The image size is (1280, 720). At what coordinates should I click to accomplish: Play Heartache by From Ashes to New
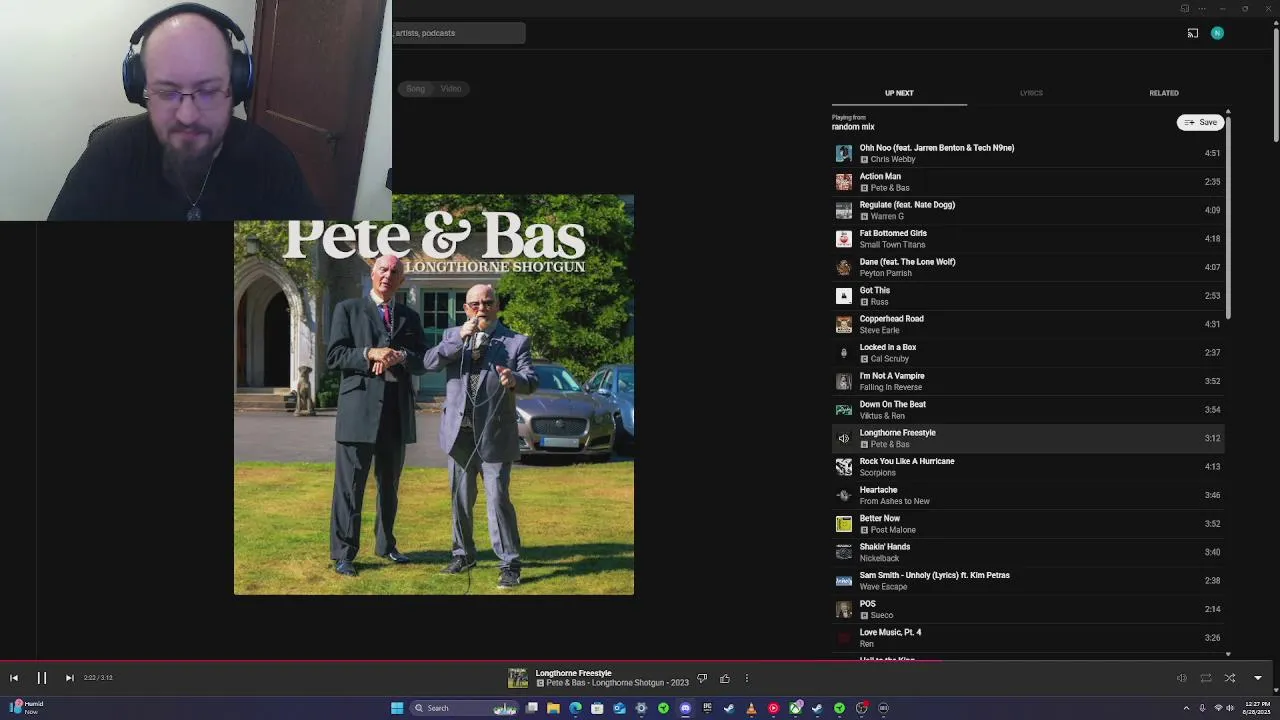coord(1028,495)
